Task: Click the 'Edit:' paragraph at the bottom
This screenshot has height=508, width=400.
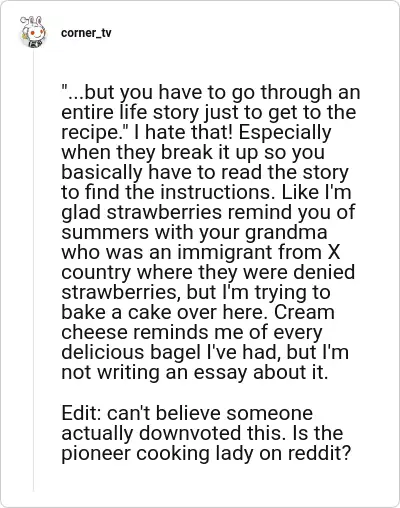Action: [x=207, y=433]
